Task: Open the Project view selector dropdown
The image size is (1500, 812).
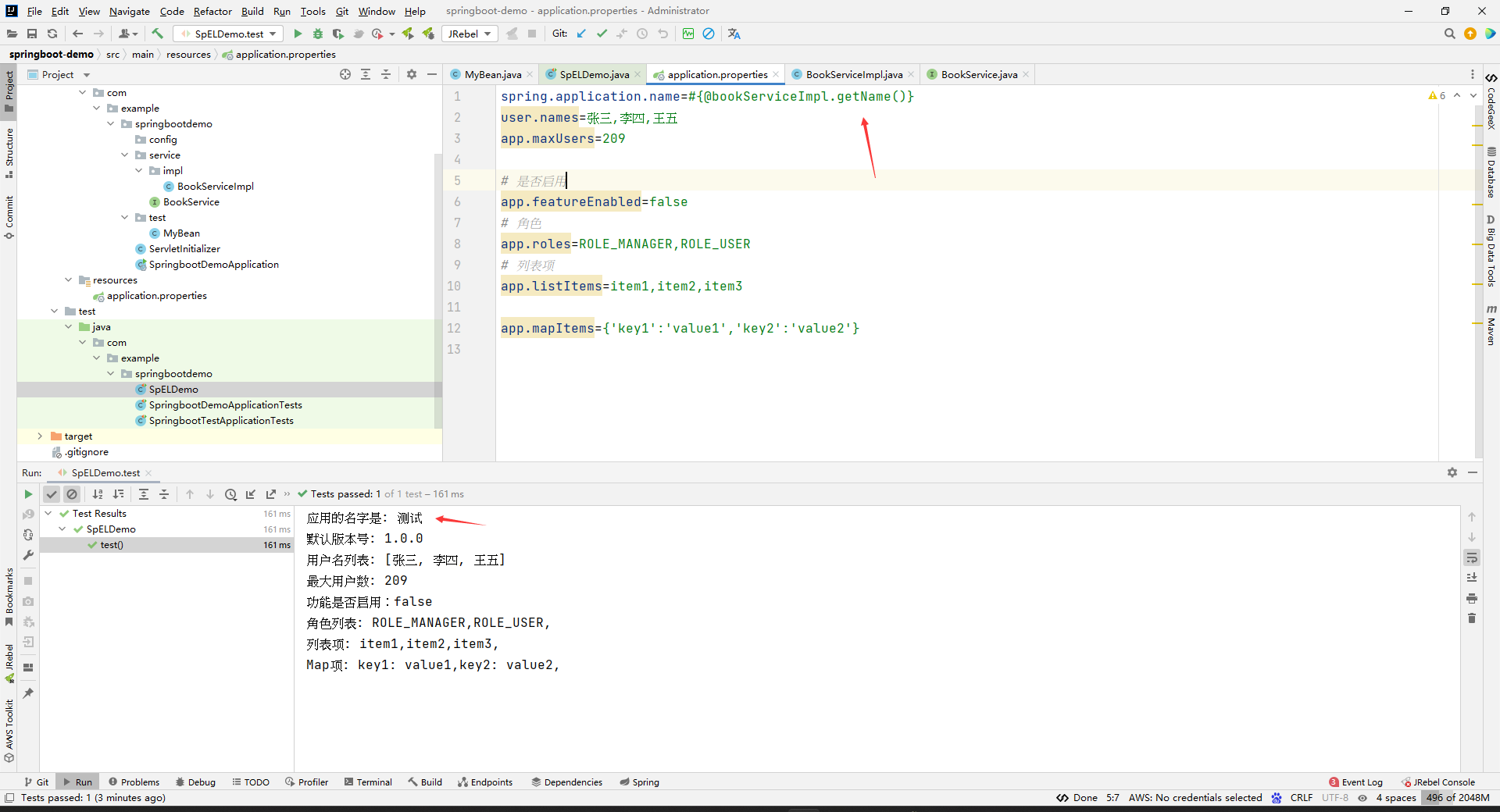Action: coord(59,74)
